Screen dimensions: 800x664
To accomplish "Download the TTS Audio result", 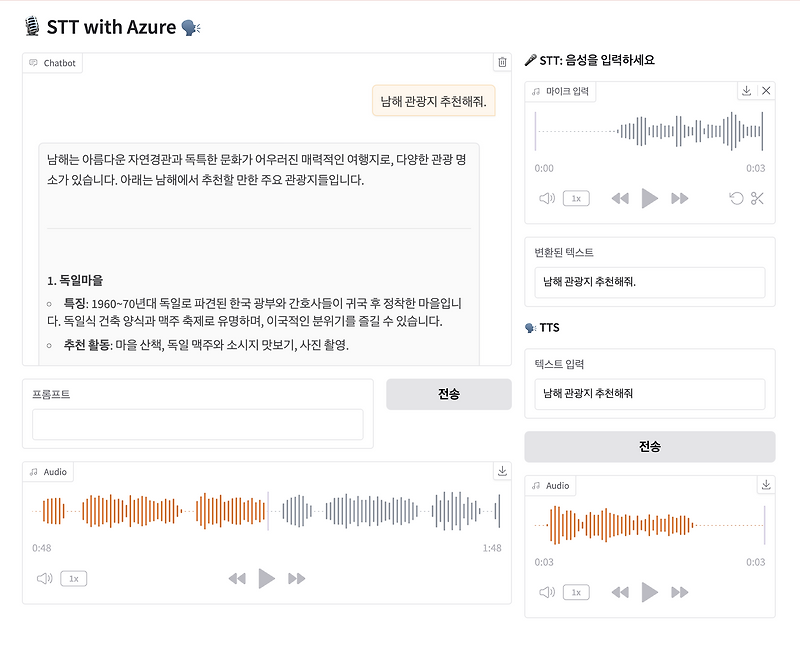I will (x=765, y=485).
